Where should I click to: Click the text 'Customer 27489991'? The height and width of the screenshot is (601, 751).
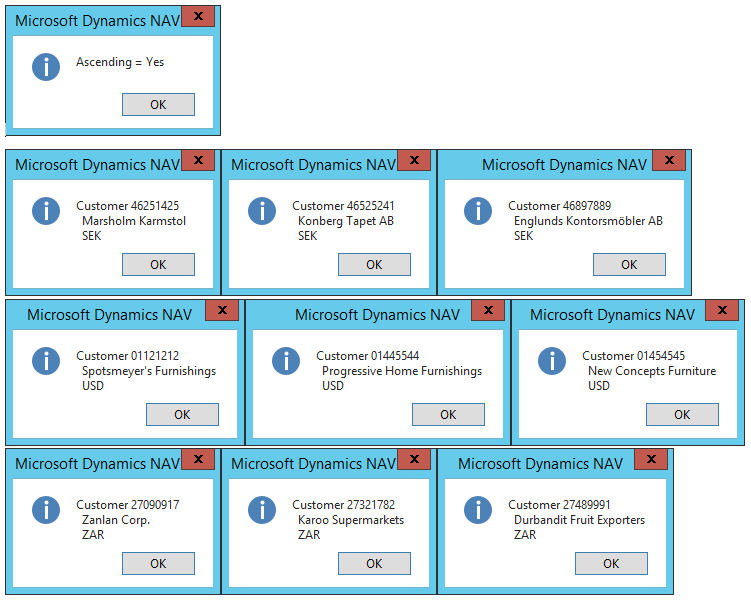tap(559, 505)
